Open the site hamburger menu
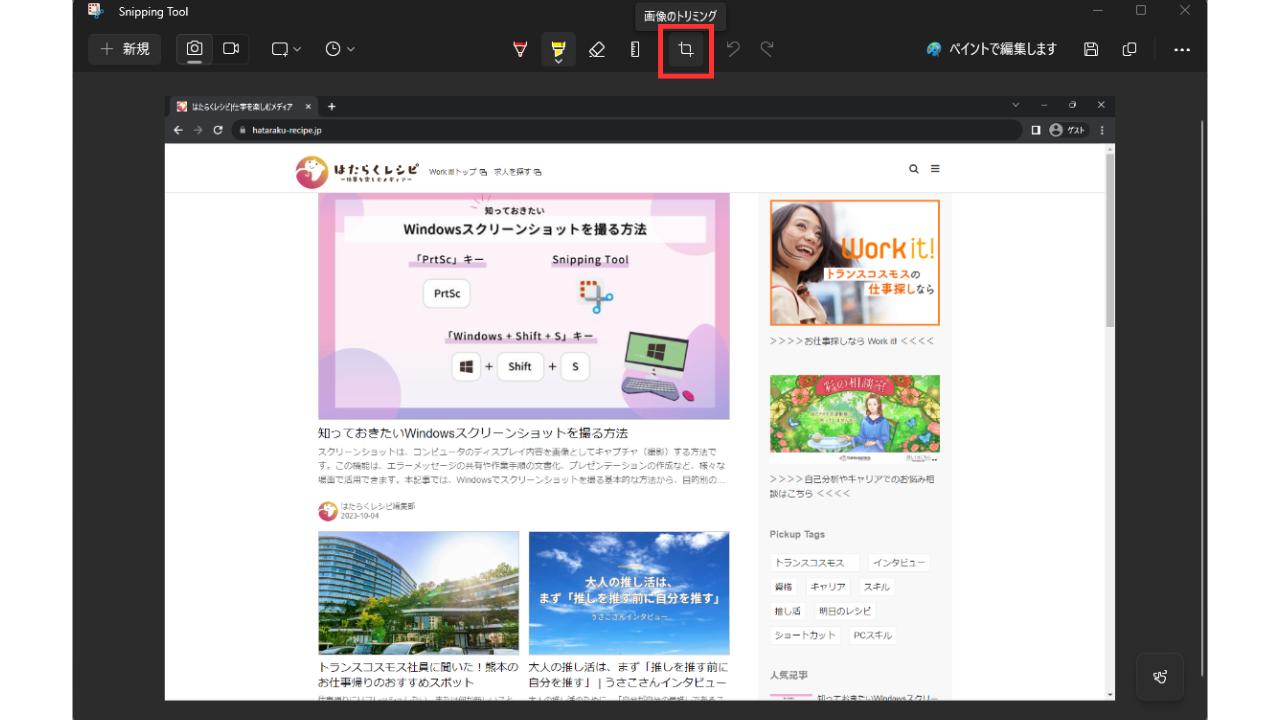 [935, 169]
